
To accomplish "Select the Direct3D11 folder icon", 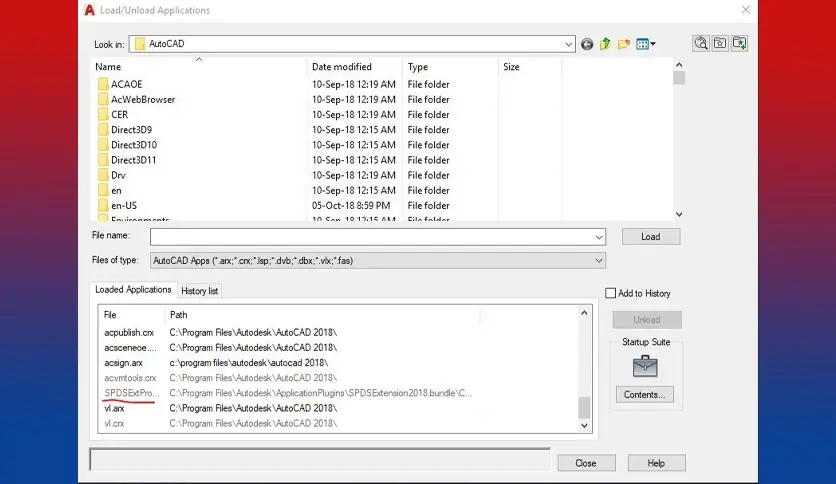I will (x=103, y=160).
